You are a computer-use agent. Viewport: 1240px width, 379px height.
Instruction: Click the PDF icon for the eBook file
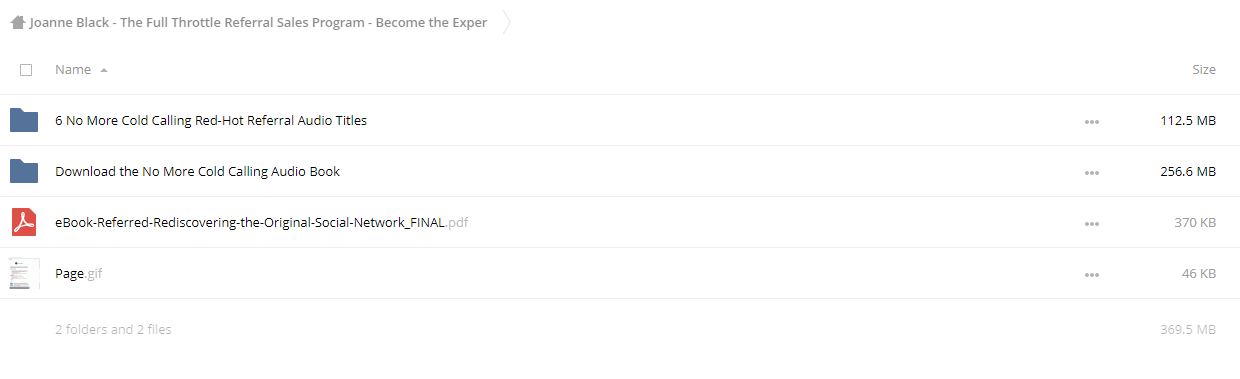coord(24,222)
